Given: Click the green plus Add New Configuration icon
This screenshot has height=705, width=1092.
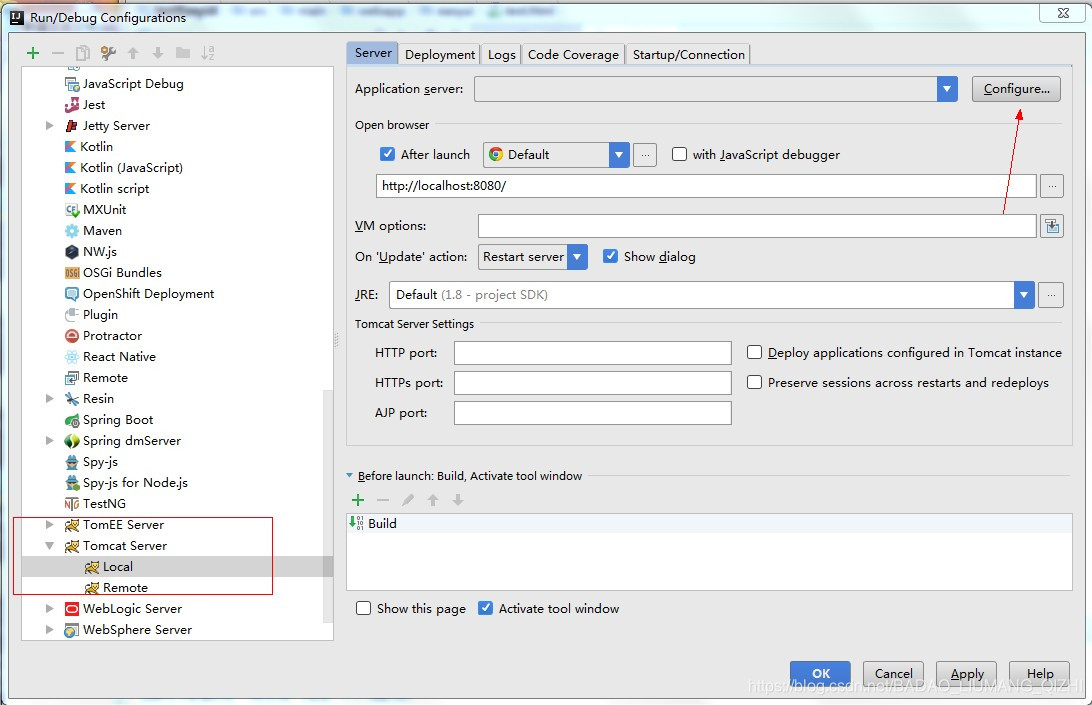Looking at the screenshot, I should click(x=33, y=53).
